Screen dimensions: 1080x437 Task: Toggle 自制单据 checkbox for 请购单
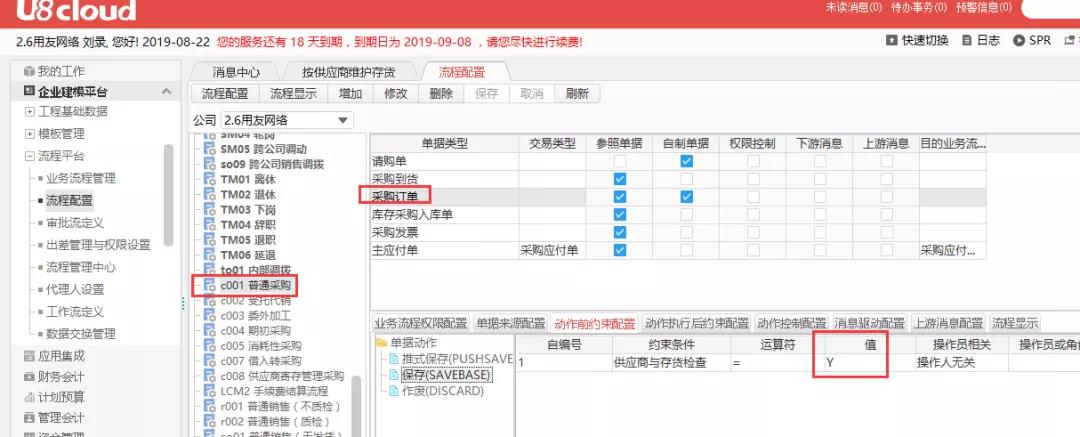click(686, 161)
